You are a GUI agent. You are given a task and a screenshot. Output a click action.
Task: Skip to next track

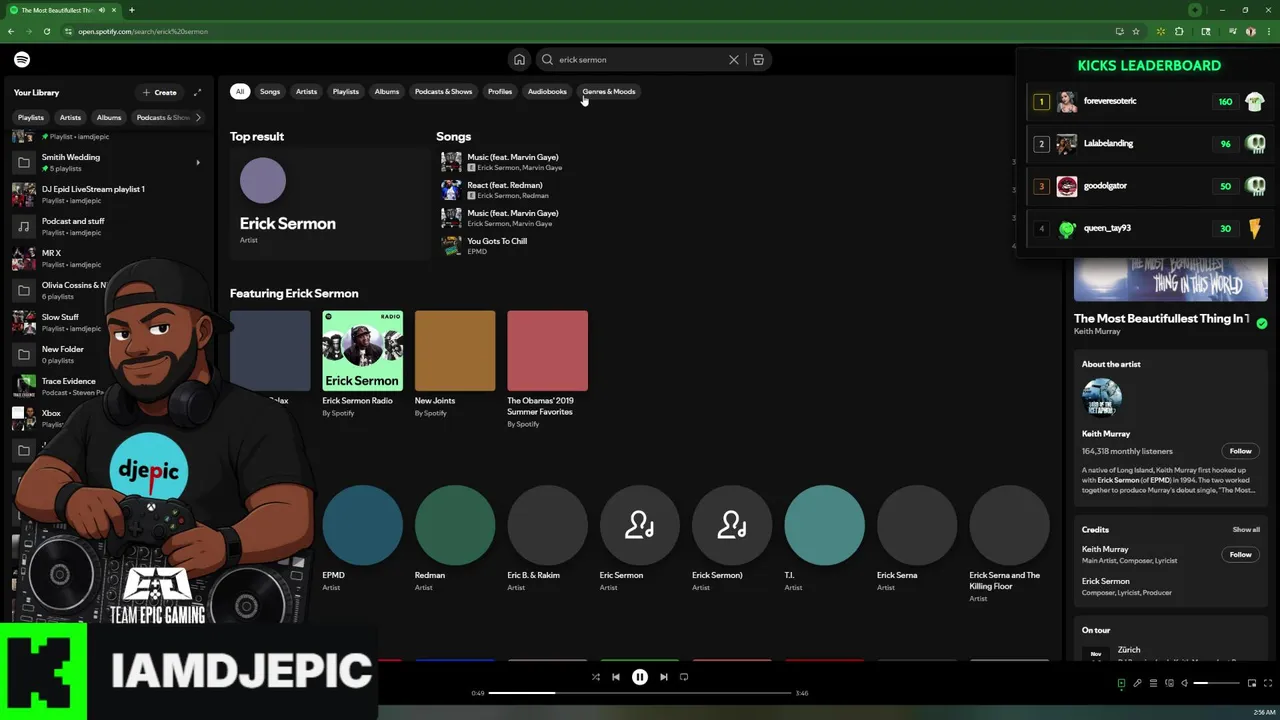pos(663,677)
